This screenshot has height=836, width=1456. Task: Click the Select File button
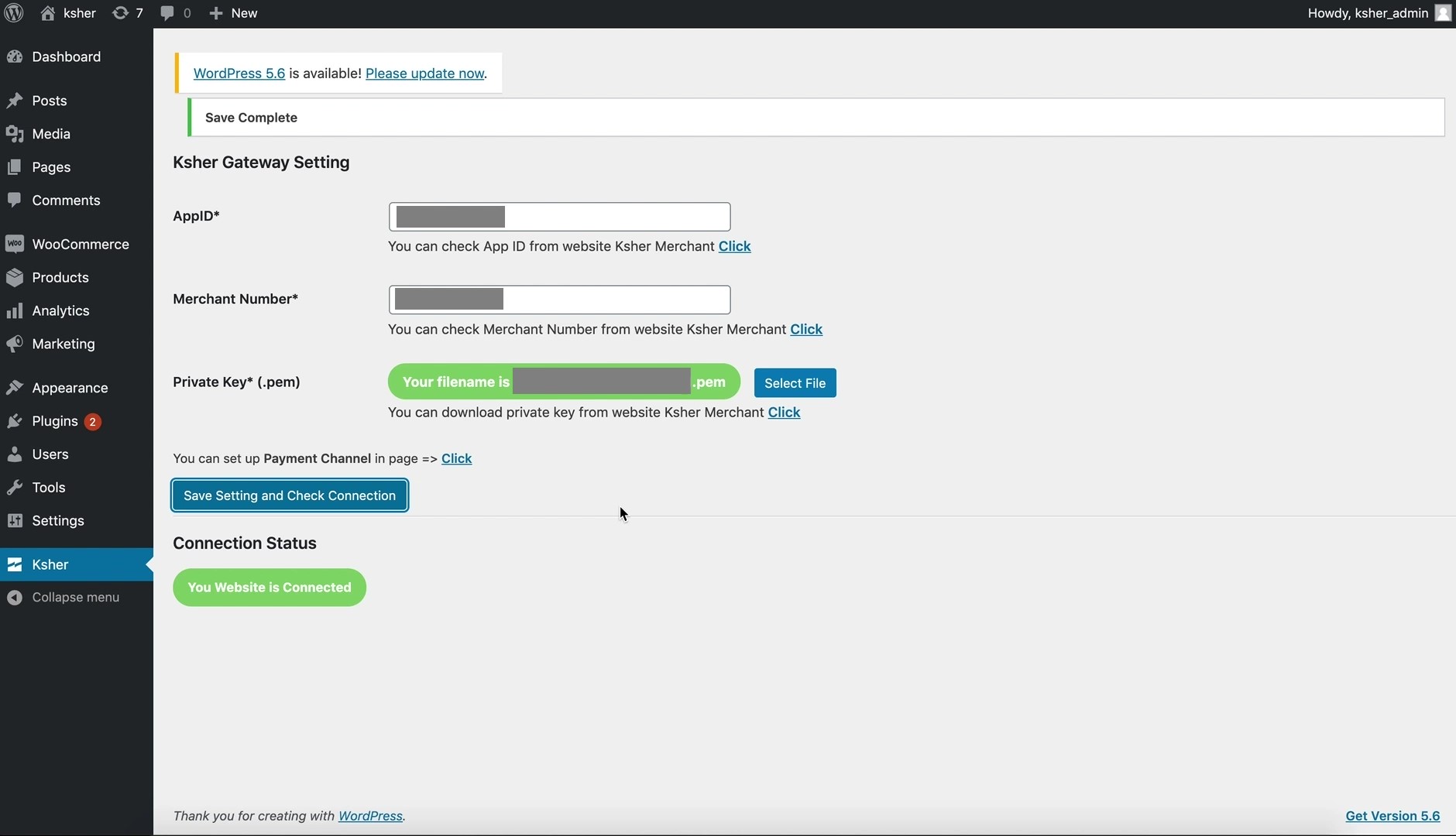[795, 383]
